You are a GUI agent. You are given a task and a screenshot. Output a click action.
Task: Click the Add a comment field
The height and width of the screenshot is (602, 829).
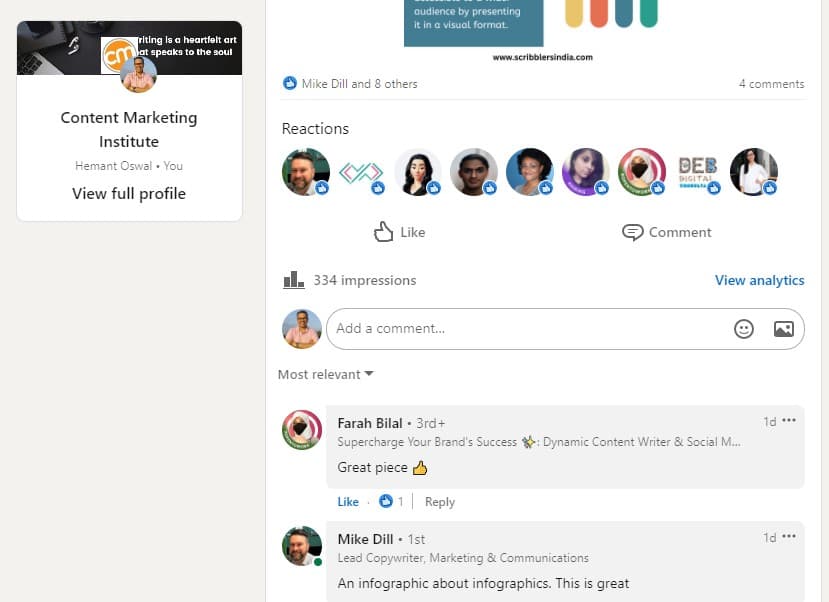tap(565, 329)
